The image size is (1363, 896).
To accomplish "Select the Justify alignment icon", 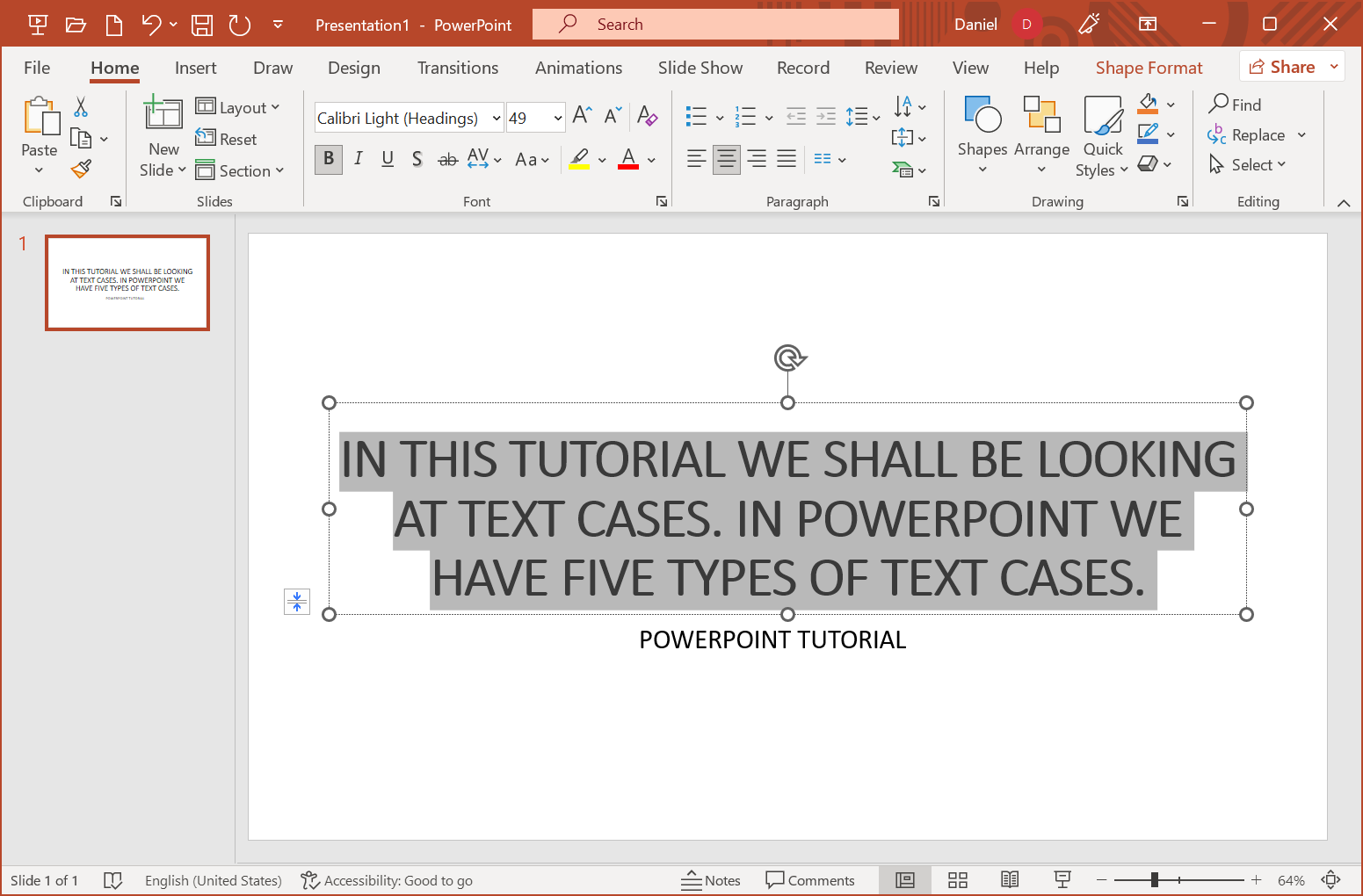I will (787, 159).
